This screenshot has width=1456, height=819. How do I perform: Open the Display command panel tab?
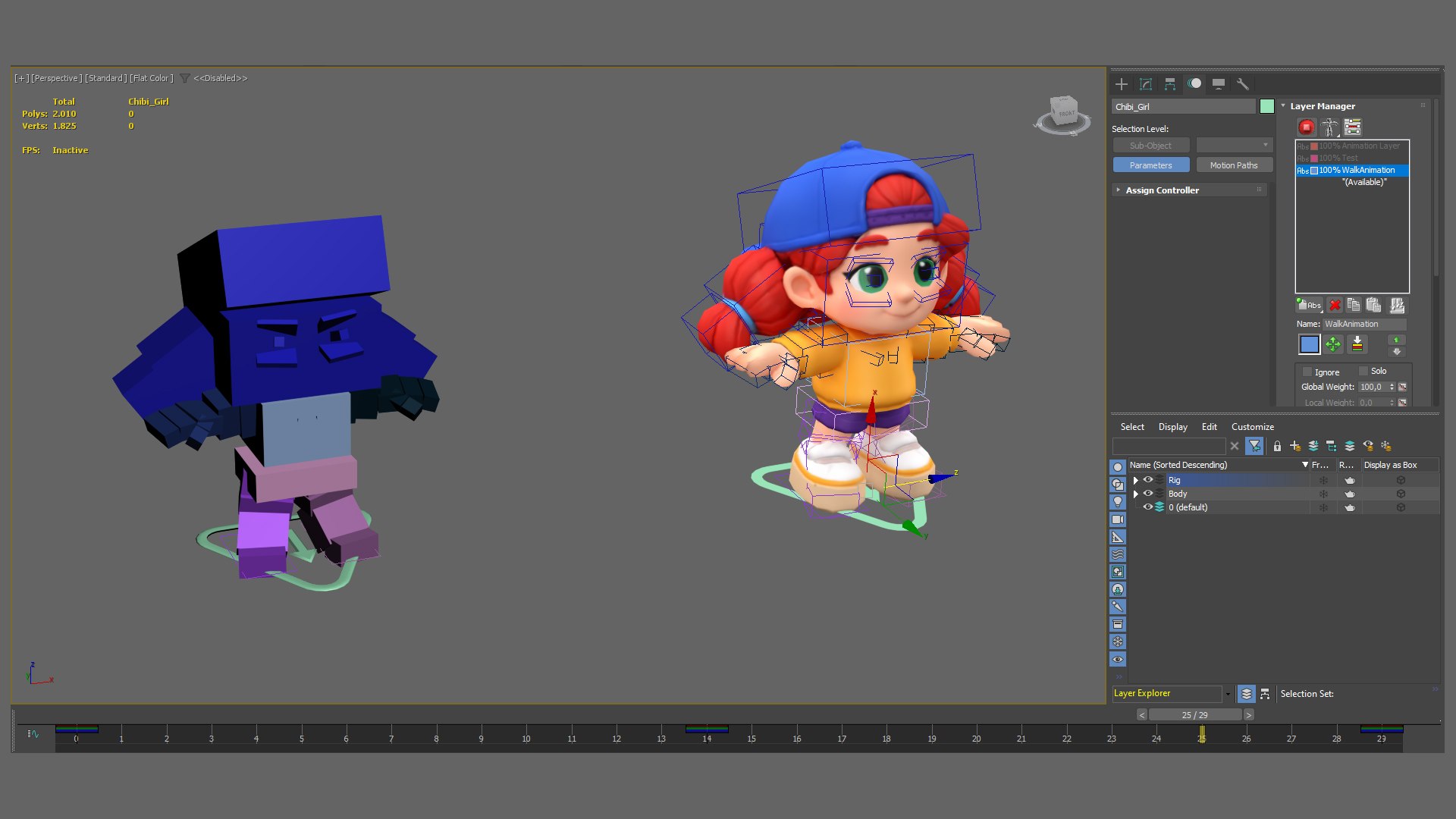coord(1219,84)
